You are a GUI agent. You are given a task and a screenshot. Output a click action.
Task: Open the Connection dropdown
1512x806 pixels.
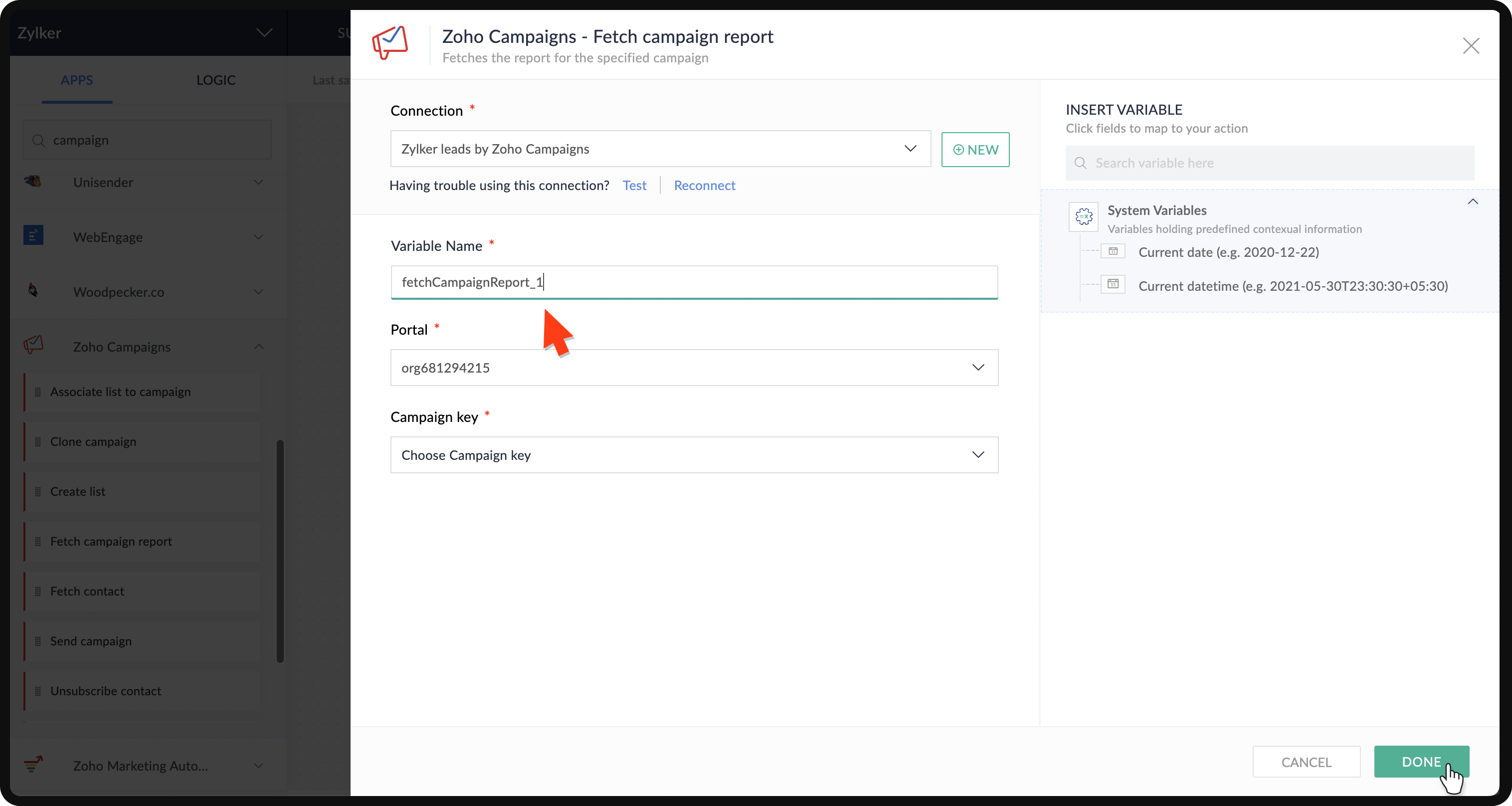[x=660, y=149]
